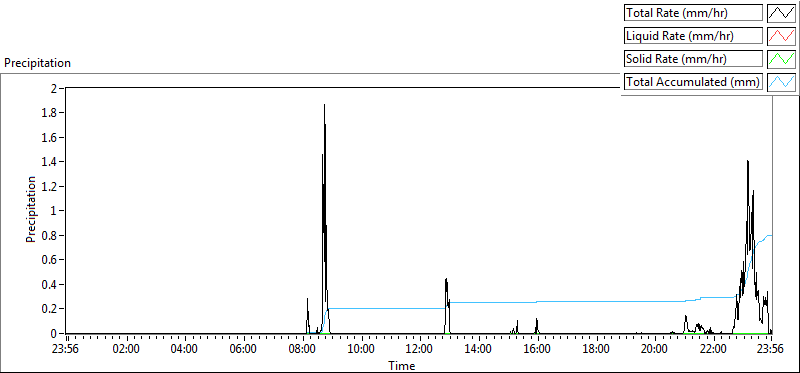Screen dimensions: 800x373
Task: Click the 10:00 time tick label
Action: (x=361, y=350)
